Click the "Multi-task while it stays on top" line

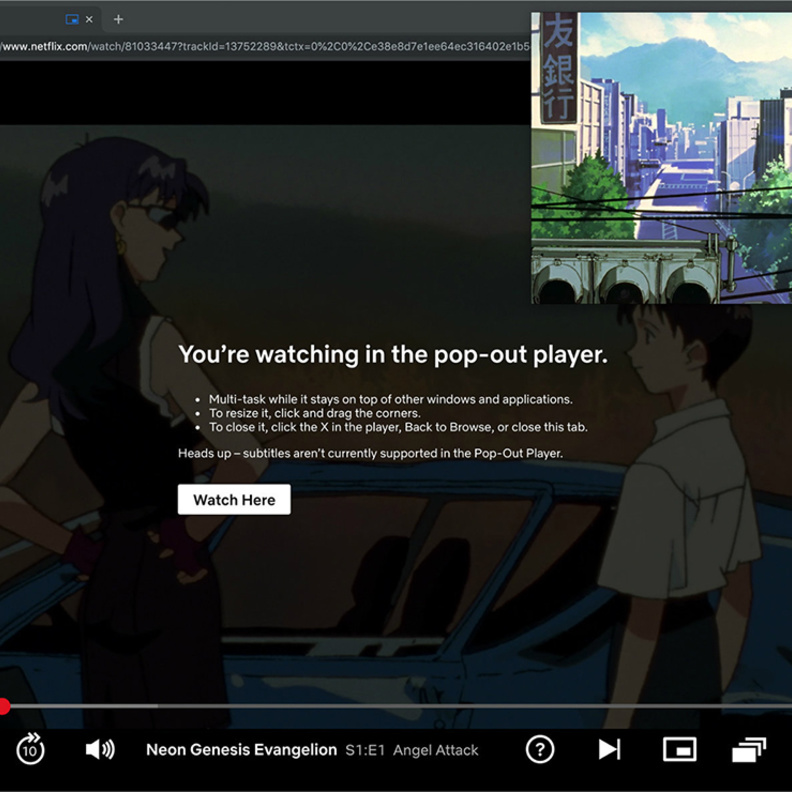(x=390, y=399)
